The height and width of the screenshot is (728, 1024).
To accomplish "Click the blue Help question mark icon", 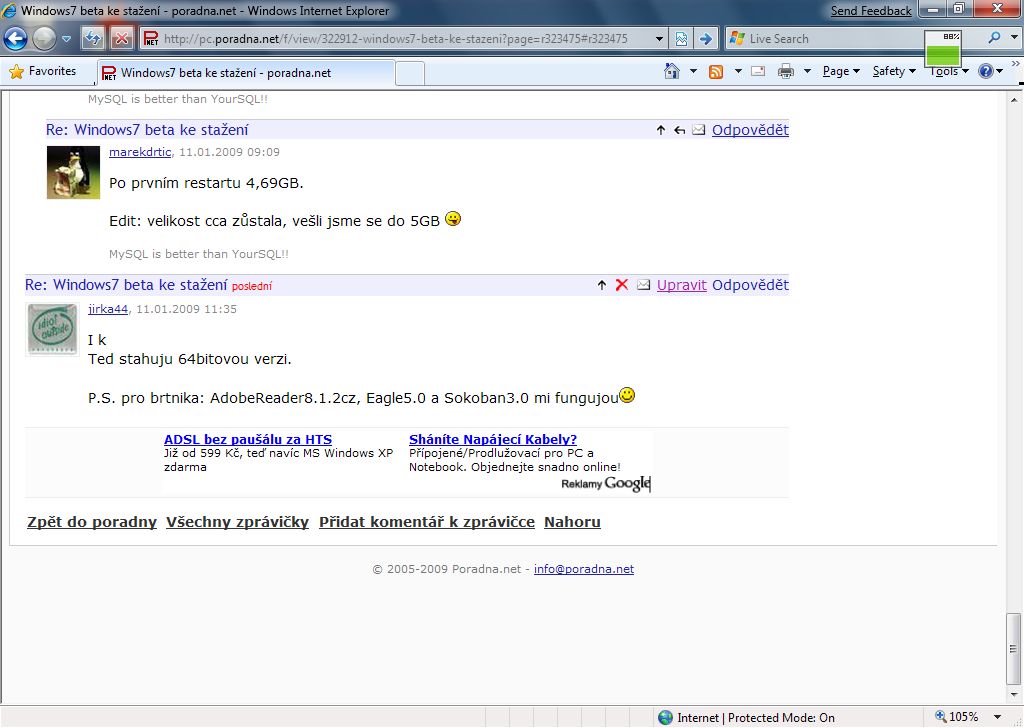I will coord(985,71).
